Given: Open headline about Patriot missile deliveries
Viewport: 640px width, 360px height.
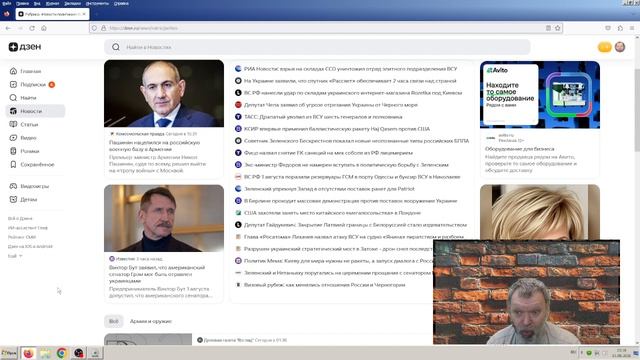Looking at the screenshot, I should pos(329,189).
